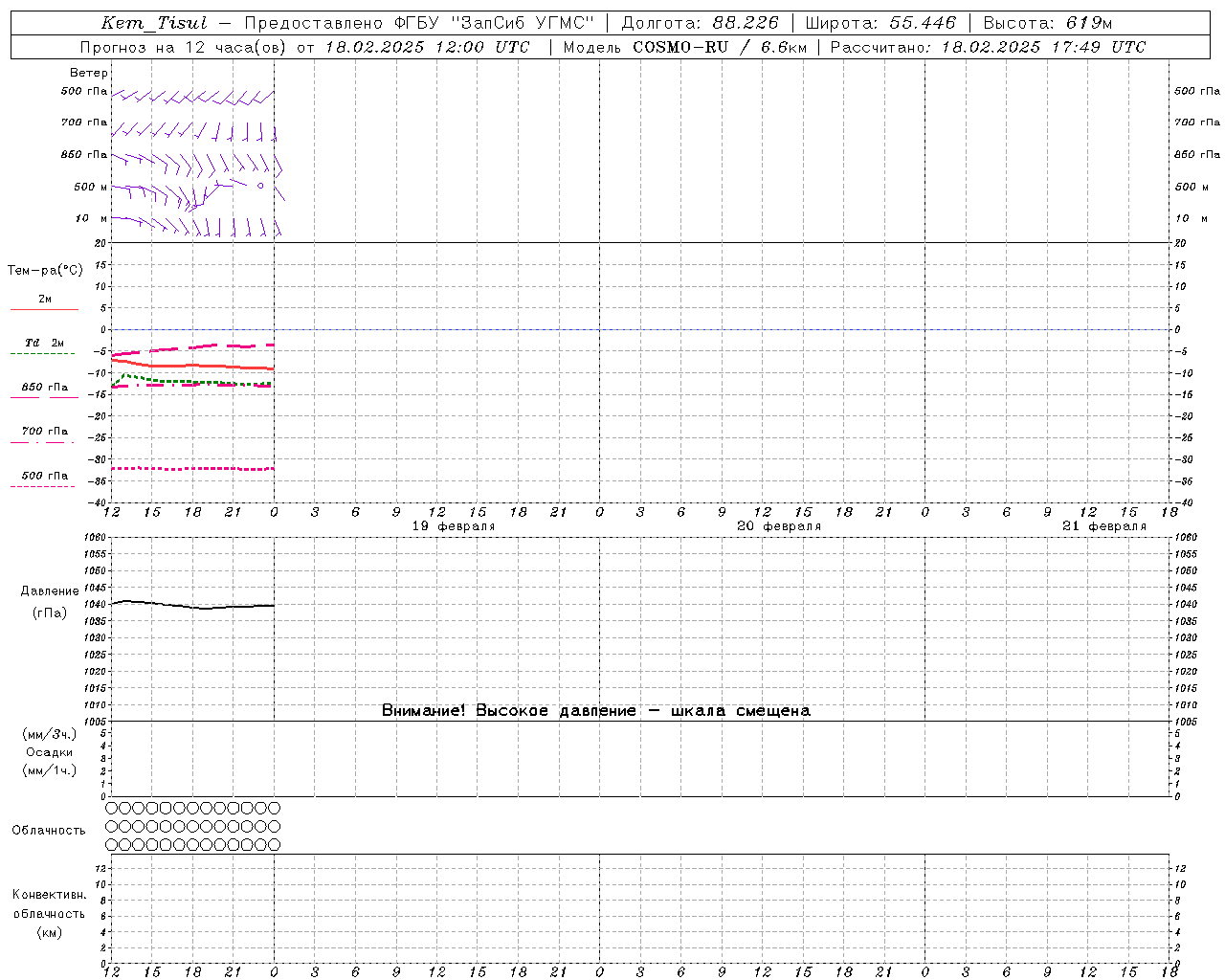Click the Тем-ра(°C) axis title
The image size is (1225, 980).
coord(45,271)
